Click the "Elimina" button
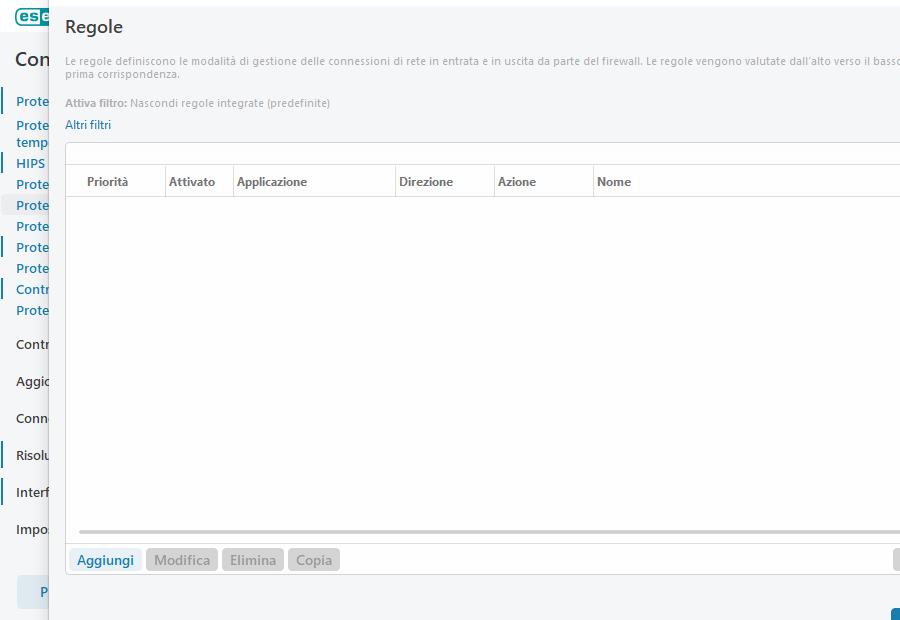This screenshot has width=900, height=620. (252, 559)
